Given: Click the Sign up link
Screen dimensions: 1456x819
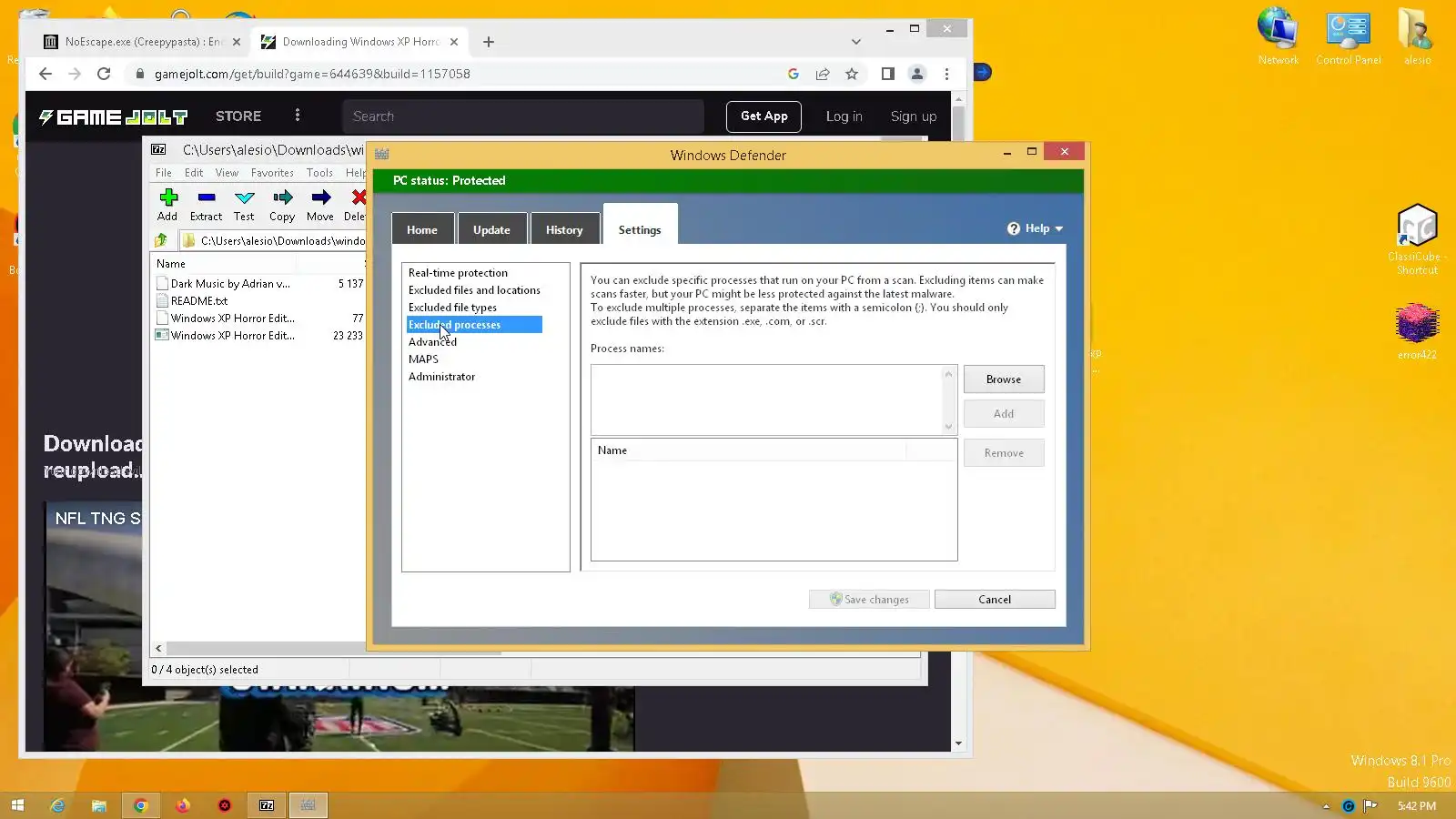Looking at the screenshot, I should point(914,116).
